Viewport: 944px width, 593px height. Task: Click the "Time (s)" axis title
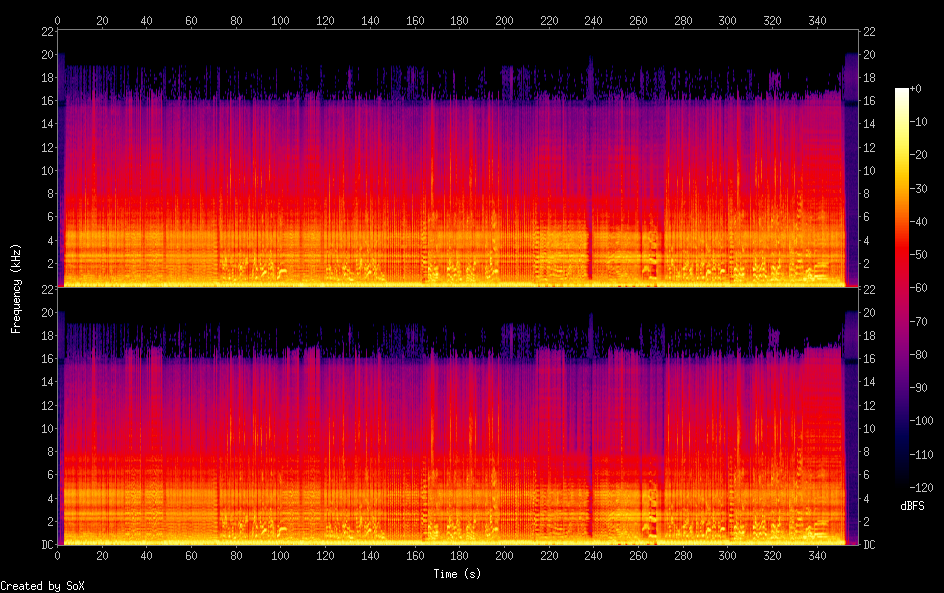[x=457, y=574]
